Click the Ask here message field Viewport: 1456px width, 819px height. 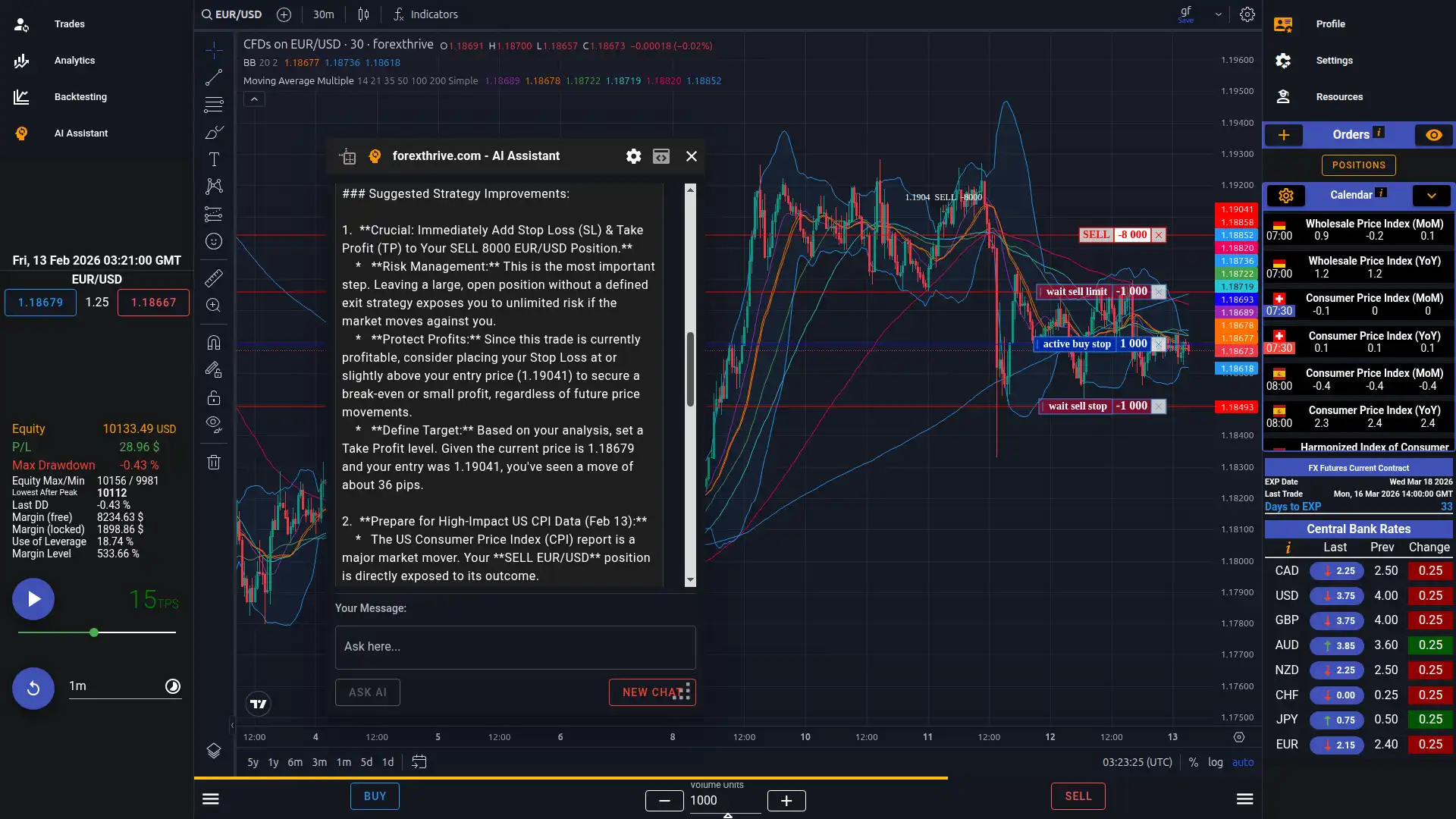[515, 647]
